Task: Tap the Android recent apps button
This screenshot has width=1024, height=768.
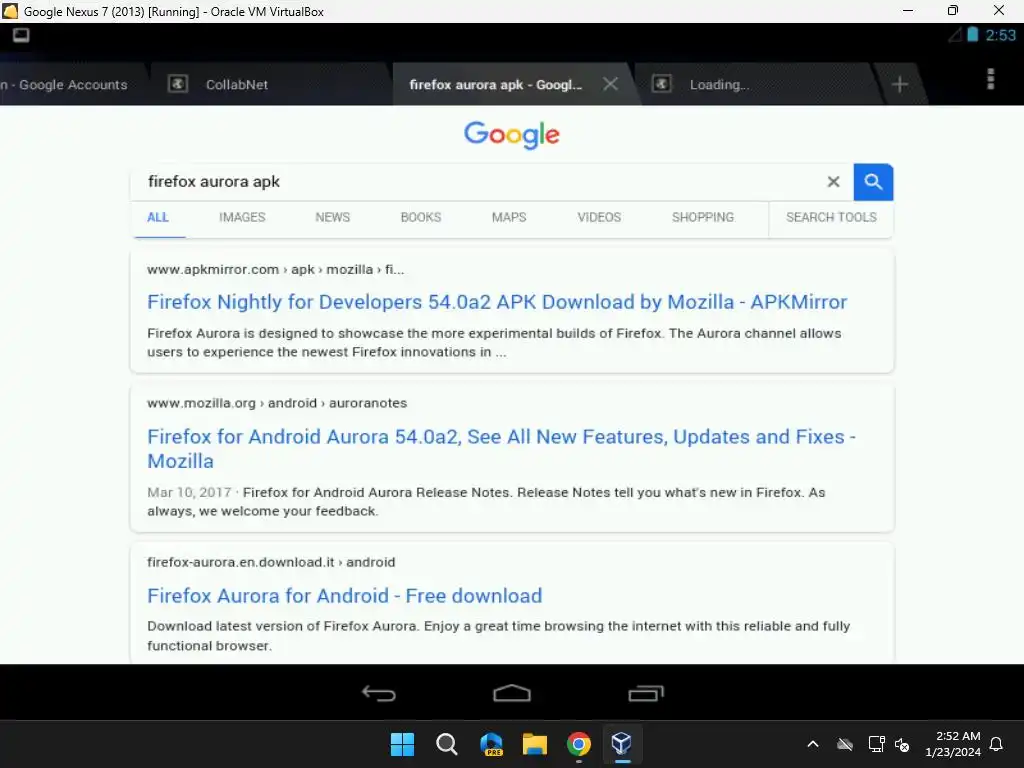Action: click(646, 693)
